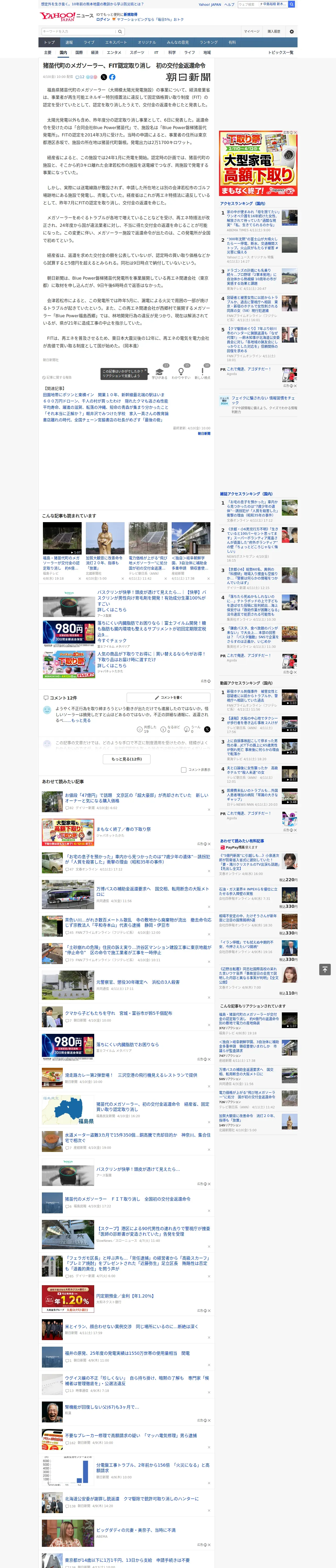Open the Yahoo! JAPAN link at top

tap(210, 4)
